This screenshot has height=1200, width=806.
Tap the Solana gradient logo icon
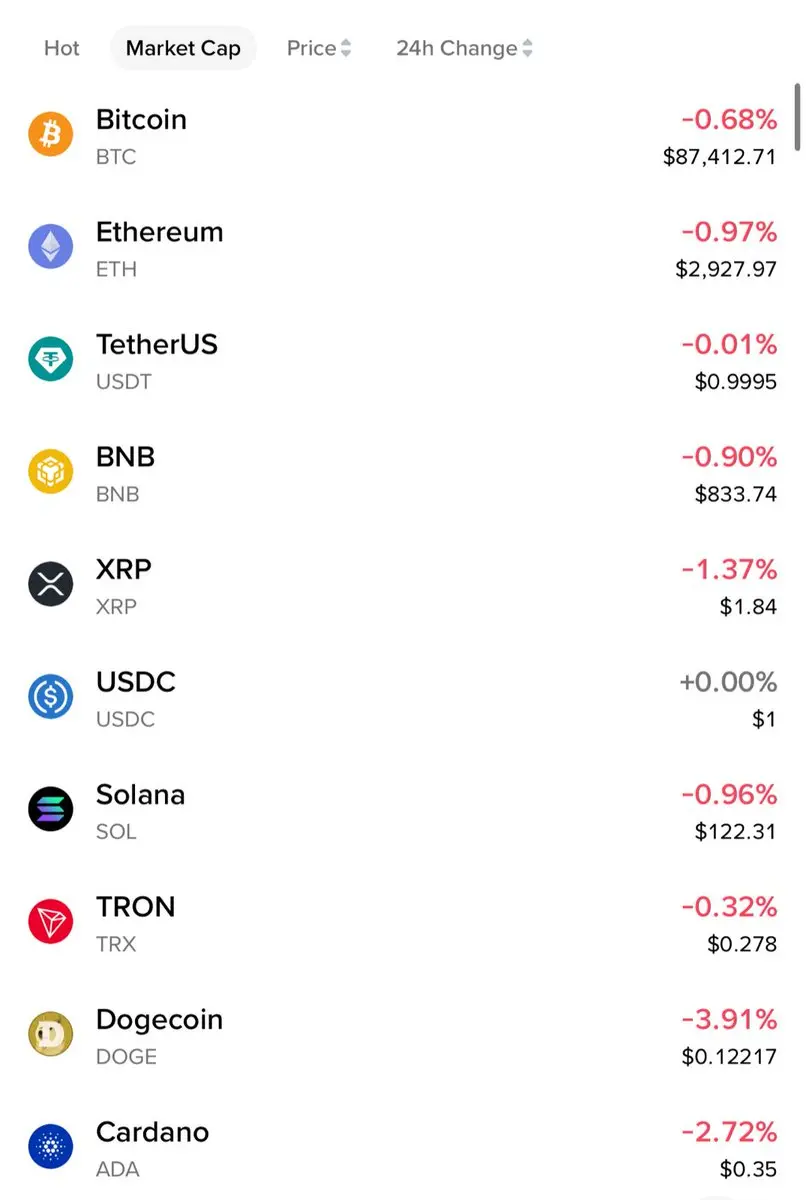pyautogui.click(x=50, y=809)
